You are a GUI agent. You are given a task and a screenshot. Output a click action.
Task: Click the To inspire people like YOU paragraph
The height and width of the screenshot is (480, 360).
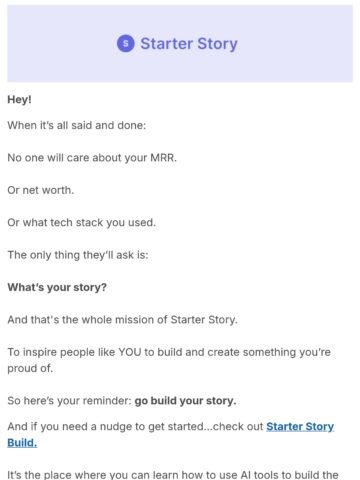(169, 360)
